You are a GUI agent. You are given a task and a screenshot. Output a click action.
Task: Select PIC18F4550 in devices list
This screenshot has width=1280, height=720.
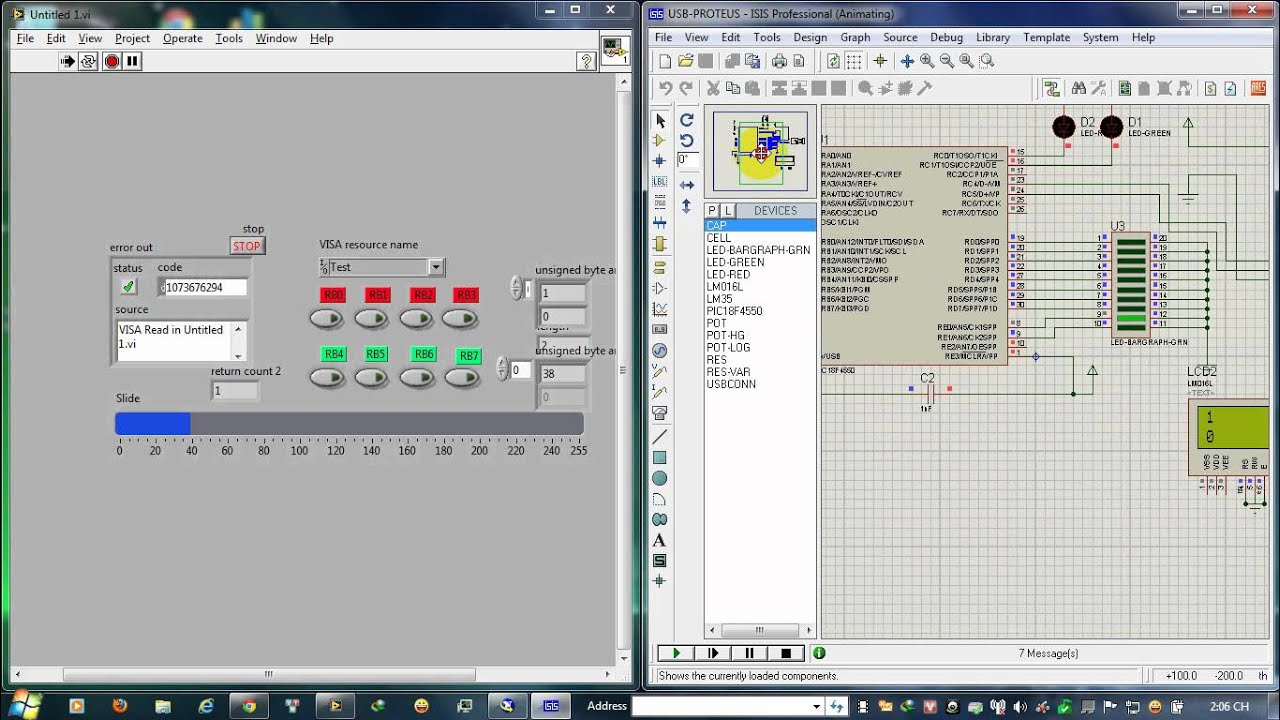pyautogui.click(x=734, y=311)
